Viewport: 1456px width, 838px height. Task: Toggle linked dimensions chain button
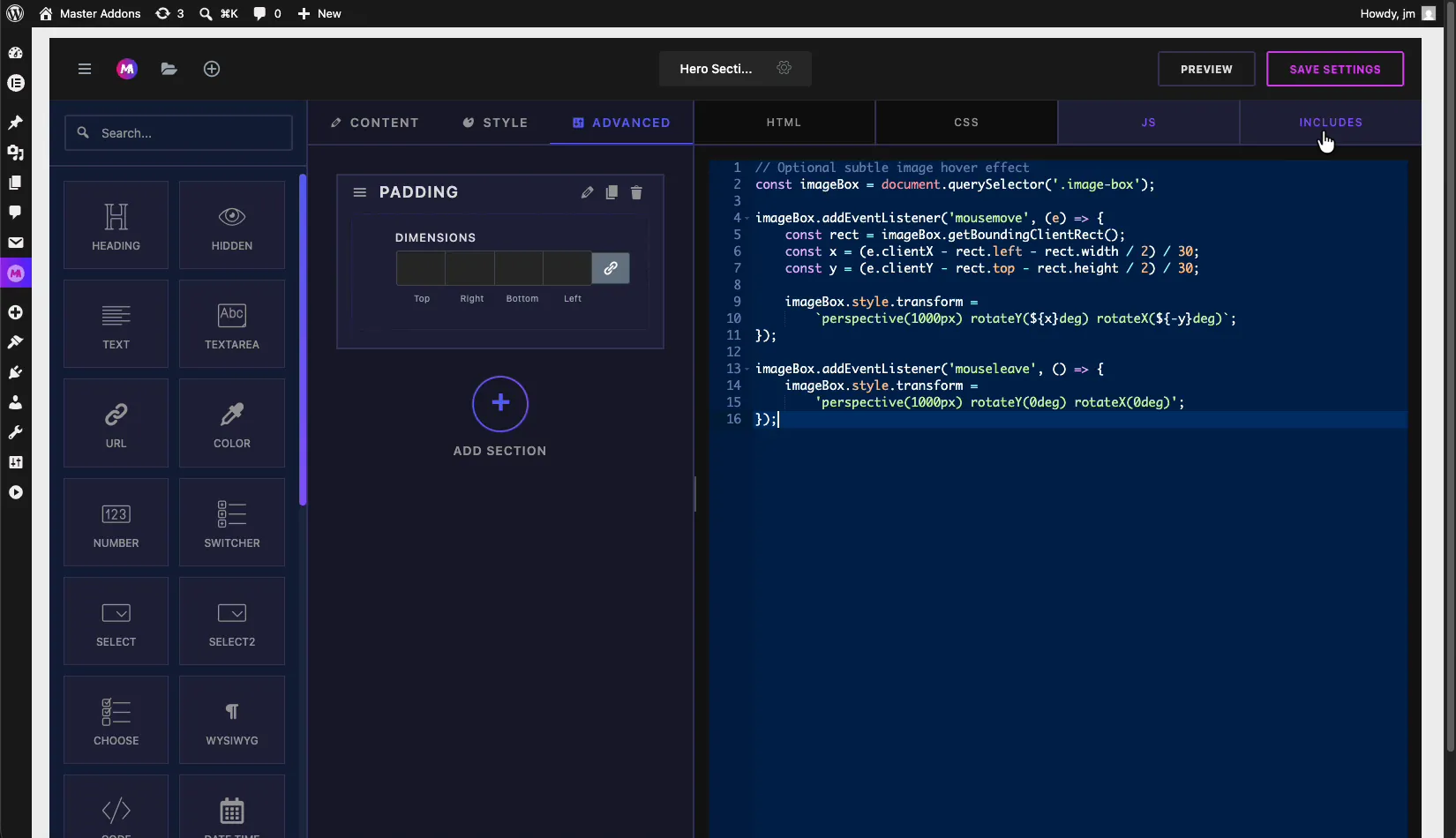pyautogui.click(x=611, y=268)
